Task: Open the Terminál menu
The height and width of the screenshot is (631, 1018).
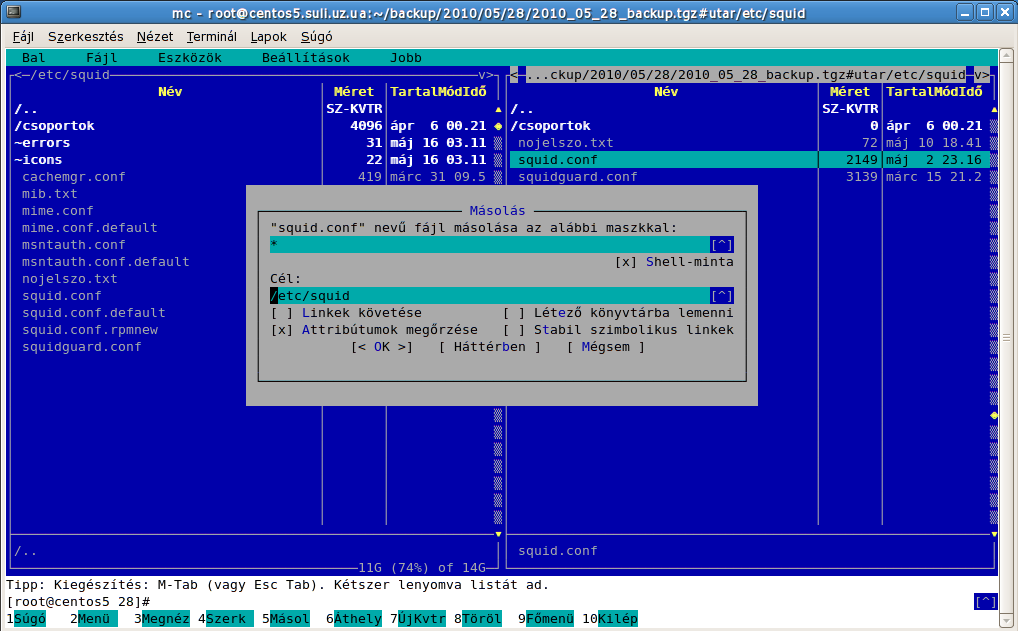Action: point(211,36)
